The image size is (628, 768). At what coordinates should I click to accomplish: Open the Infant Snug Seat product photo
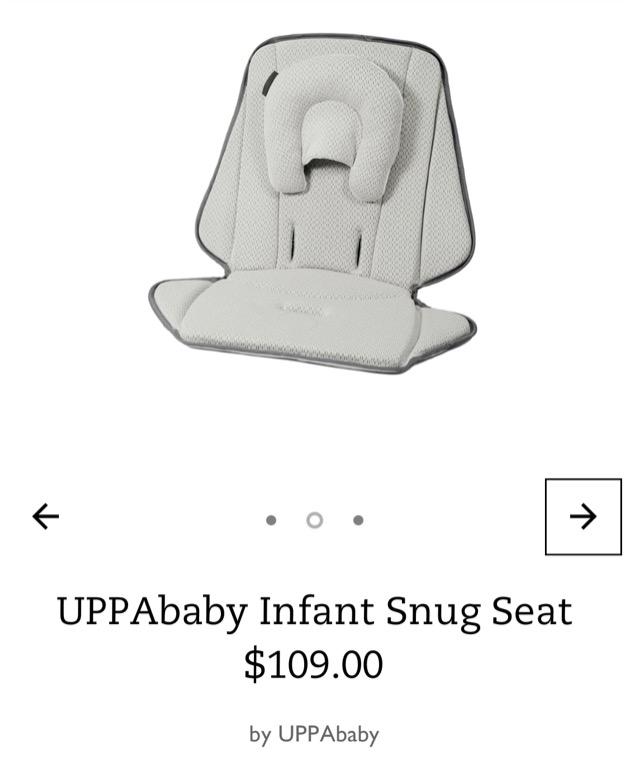(313, 203)
